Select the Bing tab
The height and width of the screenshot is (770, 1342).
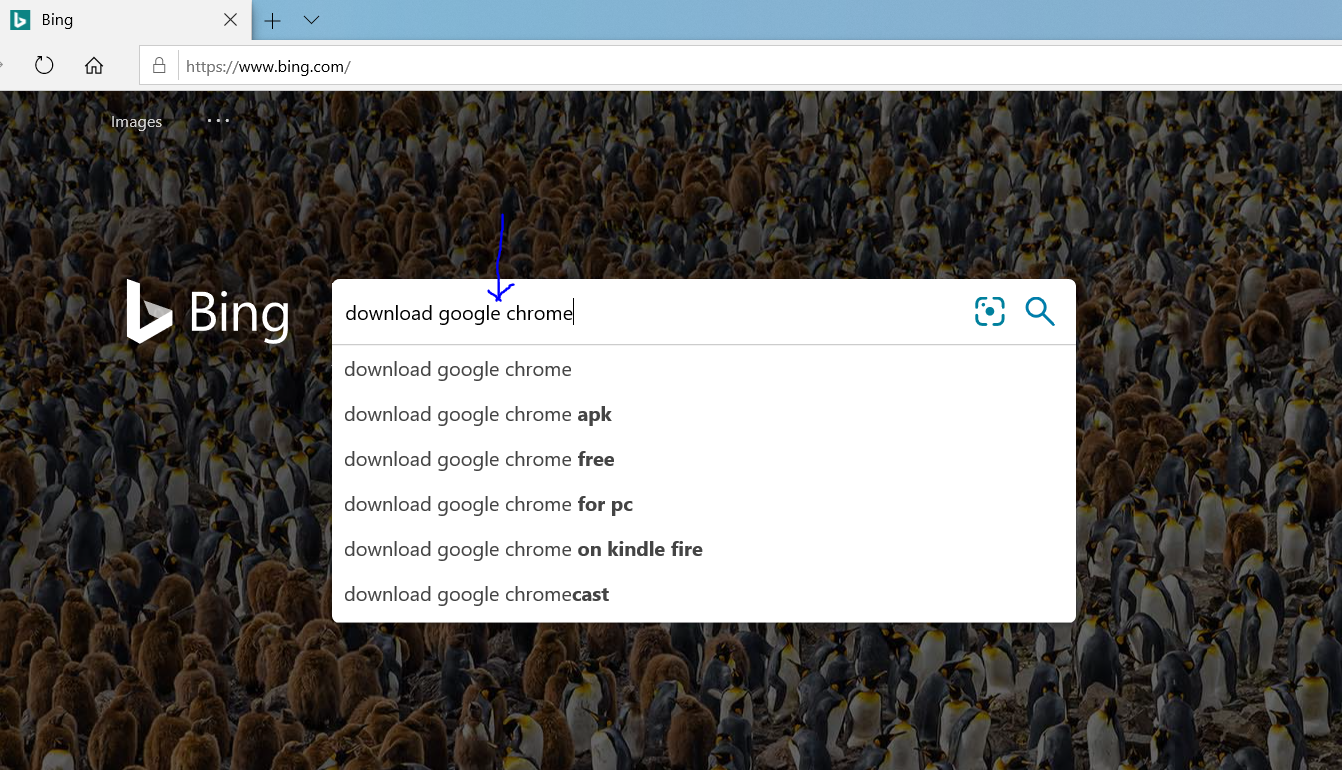pos(110,20)
